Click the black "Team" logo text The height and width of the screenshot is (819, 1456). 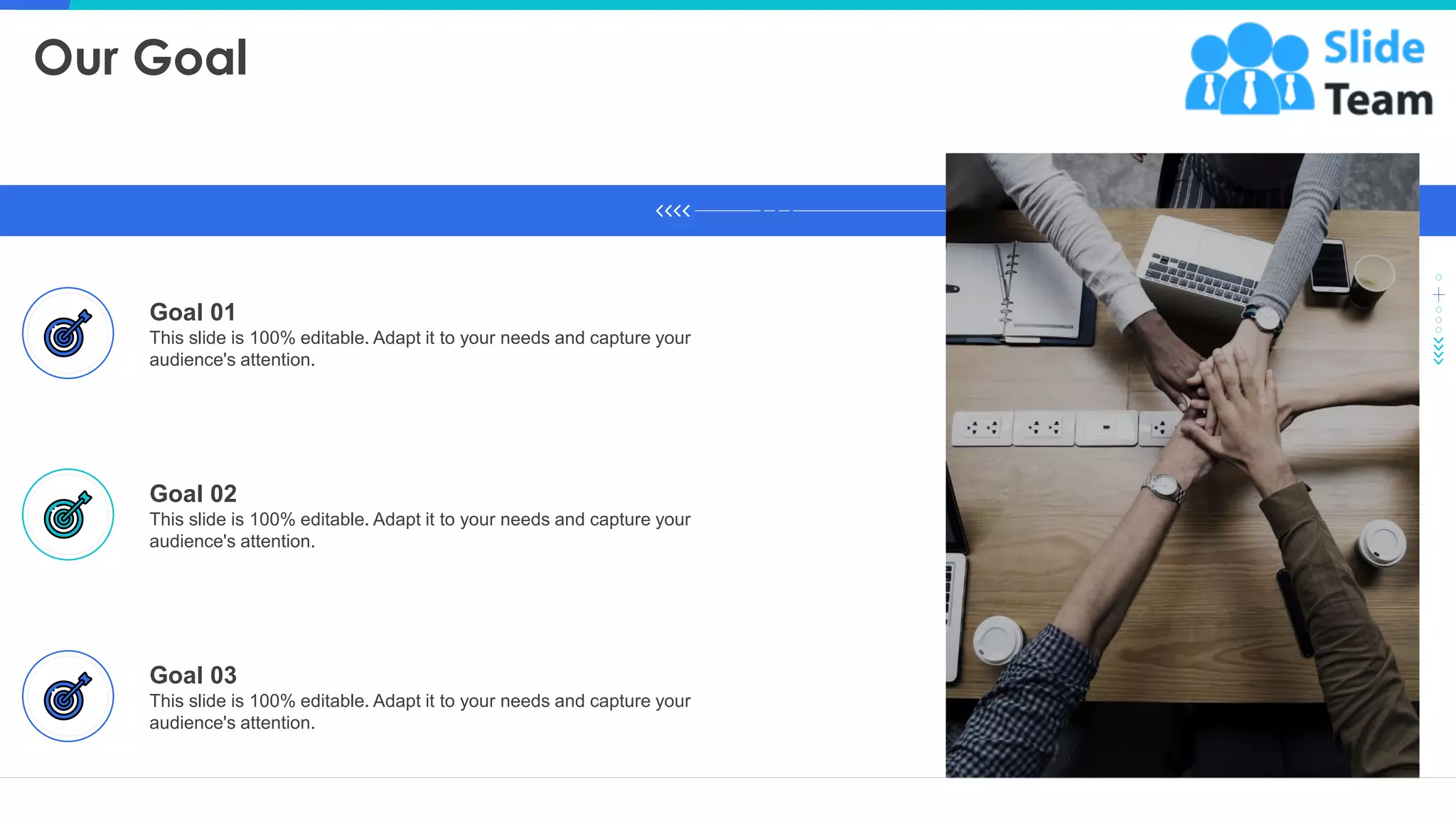pos(1378,100)
